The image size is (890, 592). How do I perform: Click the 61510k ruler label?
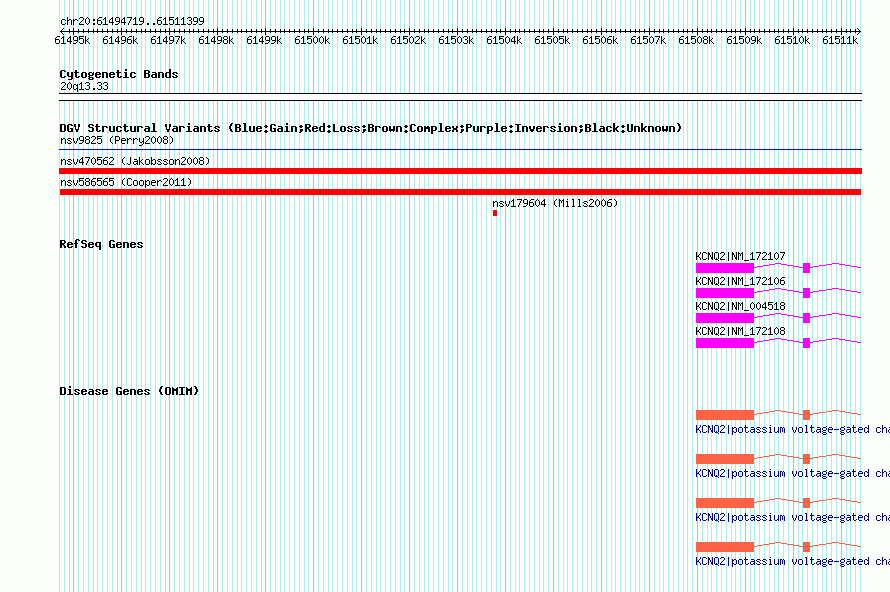click(x=792, y=40)
